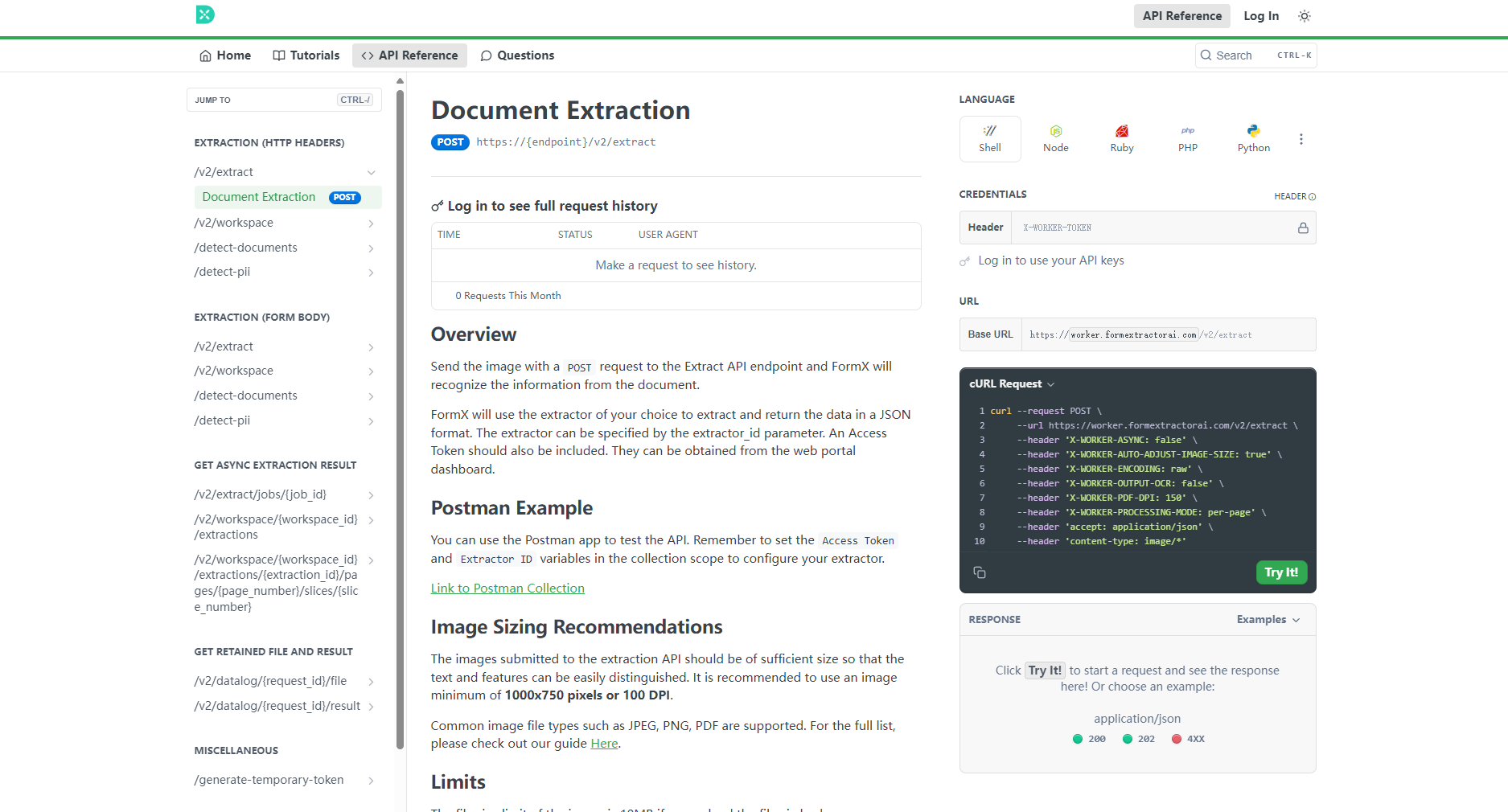Click the 0 Requests This Month text
1508x812 pixels.
pos(508,296)
